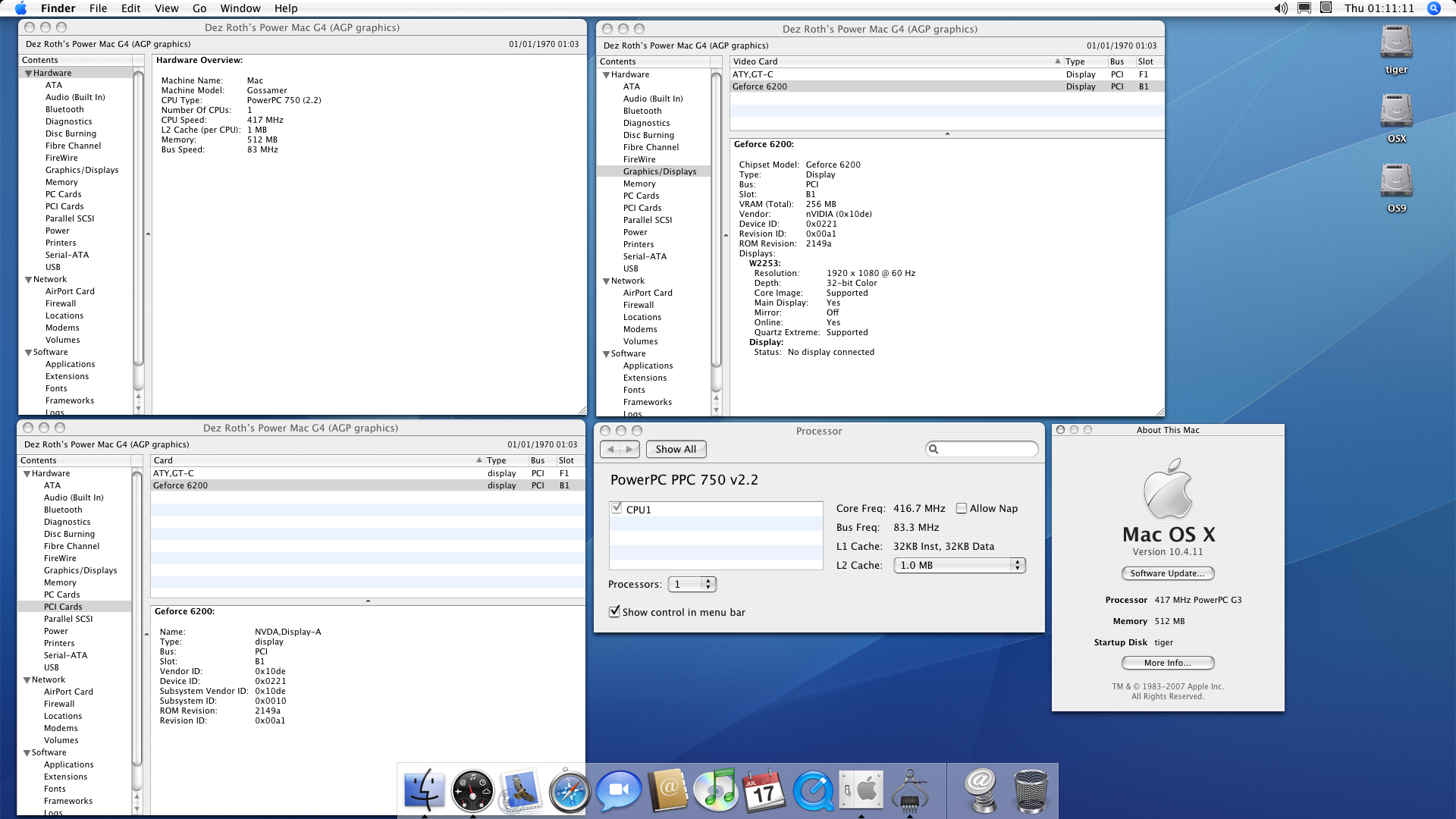Screen dimensions: 1456x819
Task: Open QuickTime Player from Dock
Action: (x=813, y=790)
